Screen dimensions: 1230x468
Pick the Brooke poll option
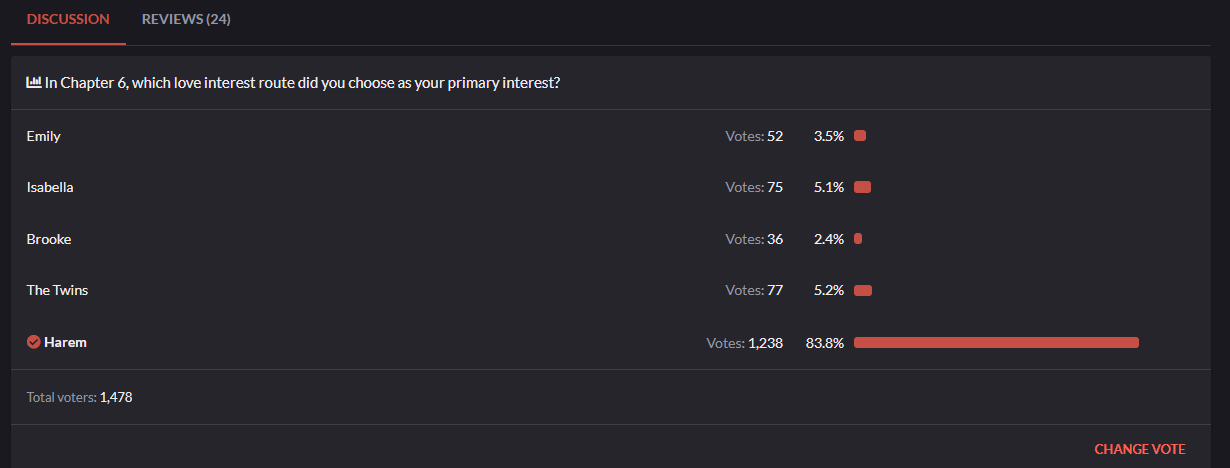pyautogui.click(x=49, y=239)
